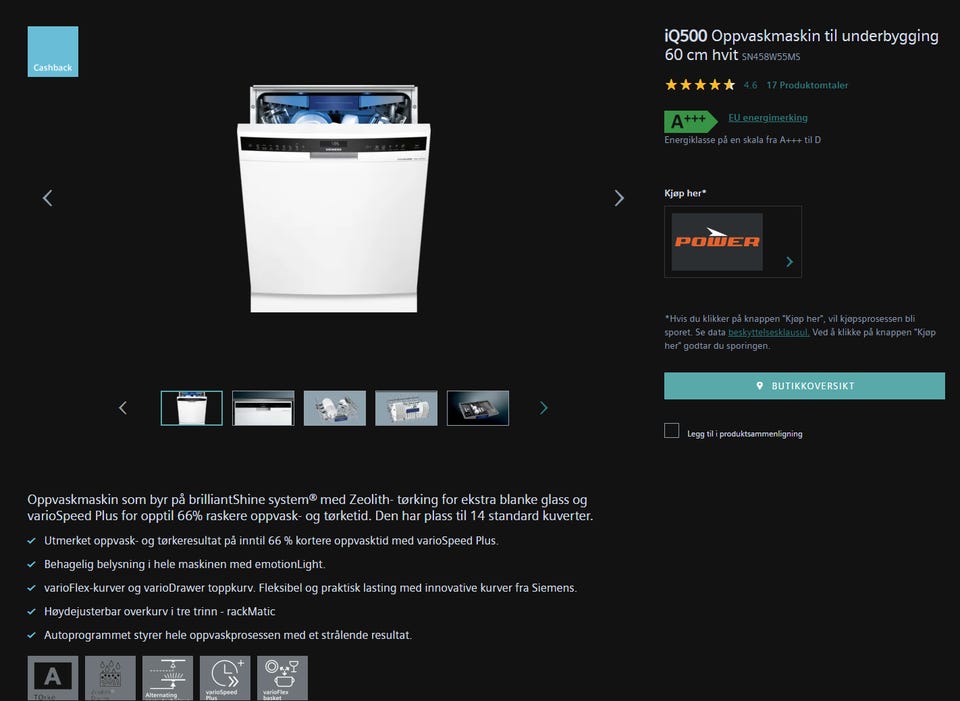Click the first feature icon with letter A
The height and width of the screenshot is (701, 960).
[x=53, y=678]
